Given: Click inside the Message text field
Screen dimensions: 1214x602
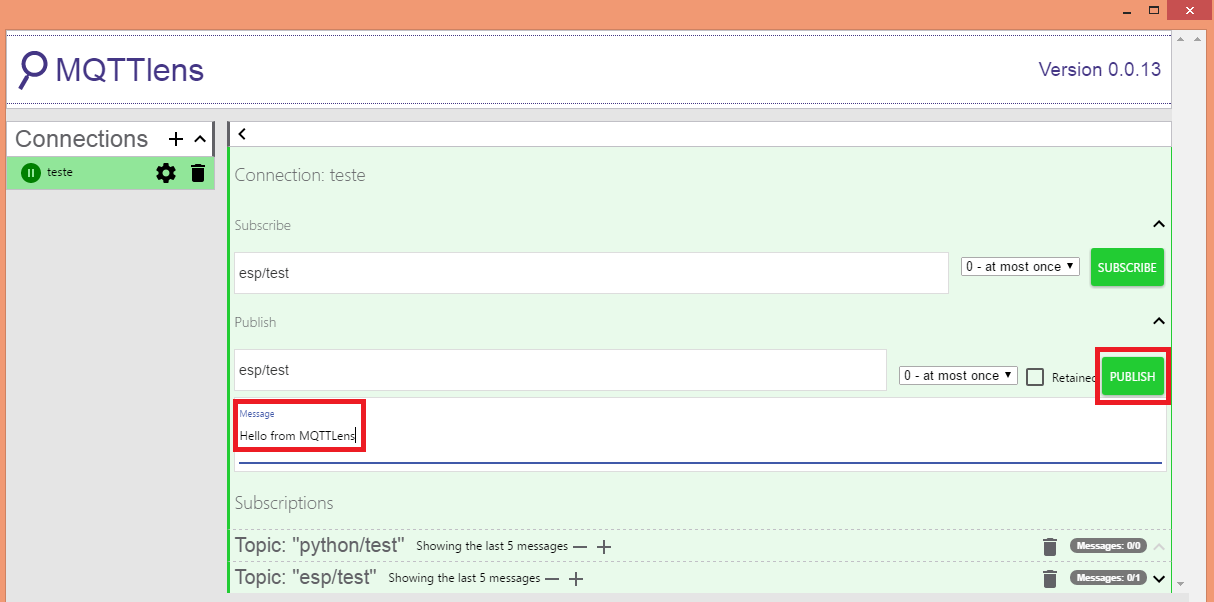Looking at the screenshot, I should [x=298, y=435].
